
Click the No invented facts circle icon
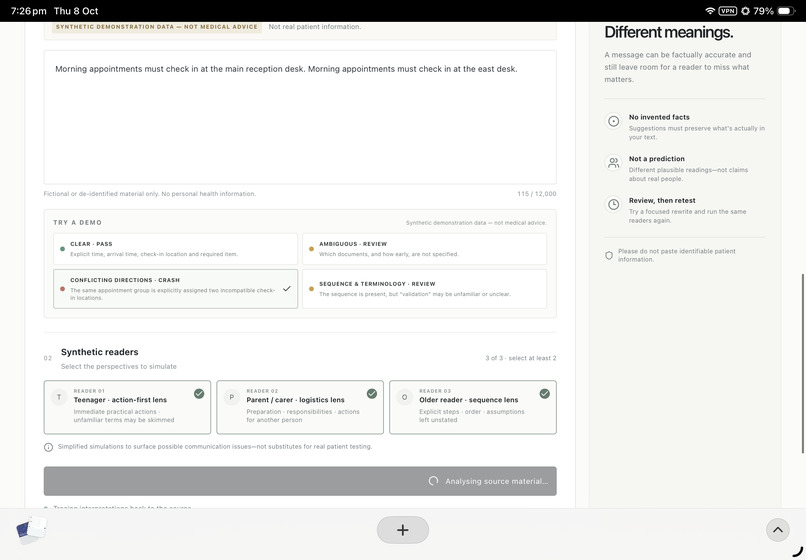coord(613,121)
